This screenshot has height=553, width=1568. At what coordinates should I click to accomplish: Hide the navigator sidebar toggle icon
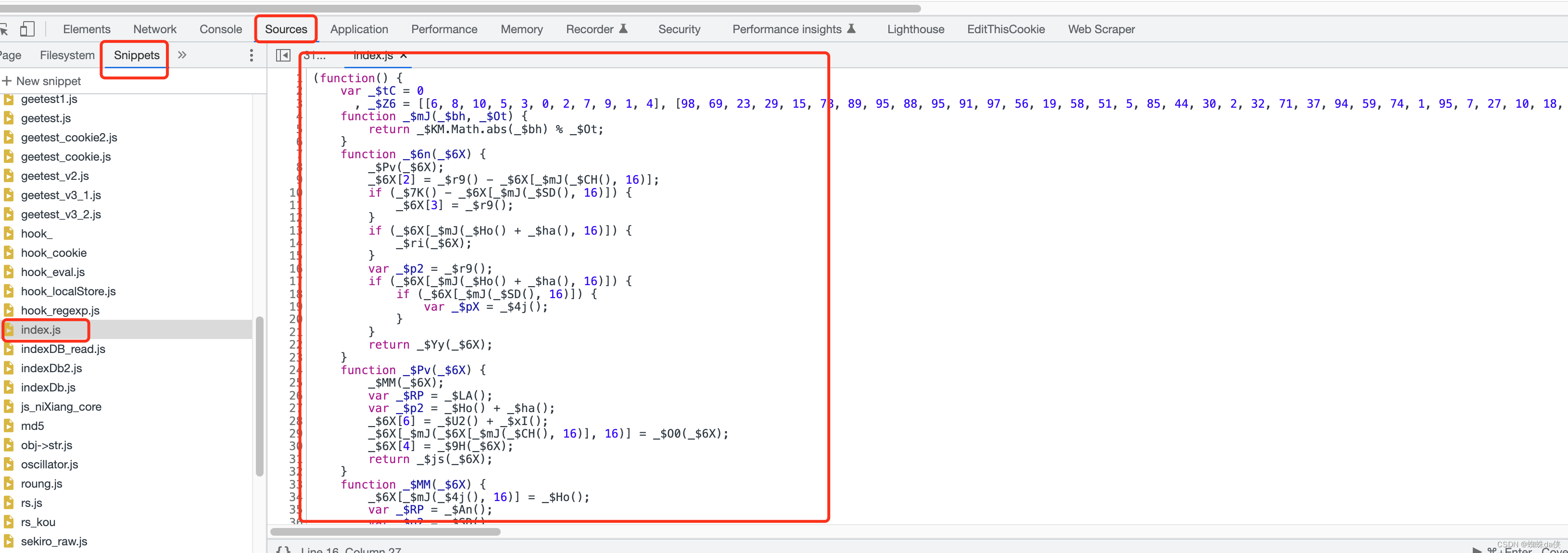(283, 55)
